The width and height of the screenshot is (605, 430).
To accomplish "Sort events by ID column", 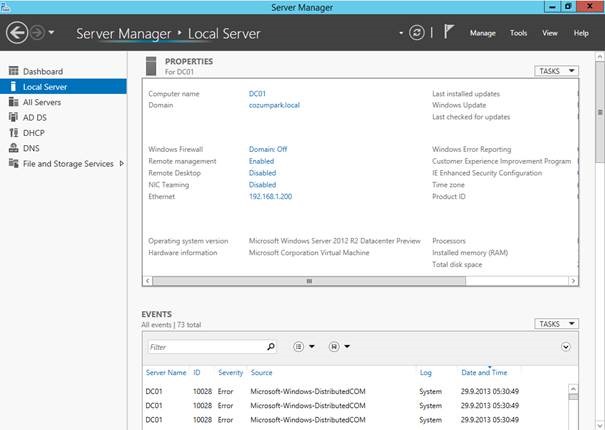I will [197, 373].
